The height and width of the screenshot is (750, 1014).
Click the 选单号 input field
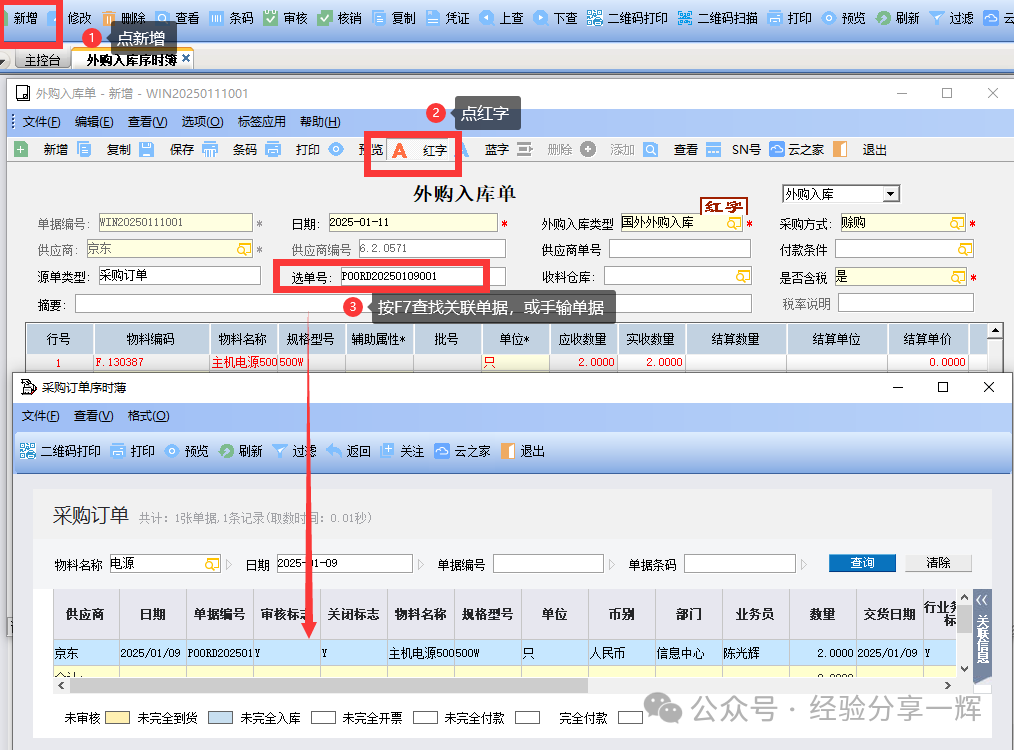(410, 276)
